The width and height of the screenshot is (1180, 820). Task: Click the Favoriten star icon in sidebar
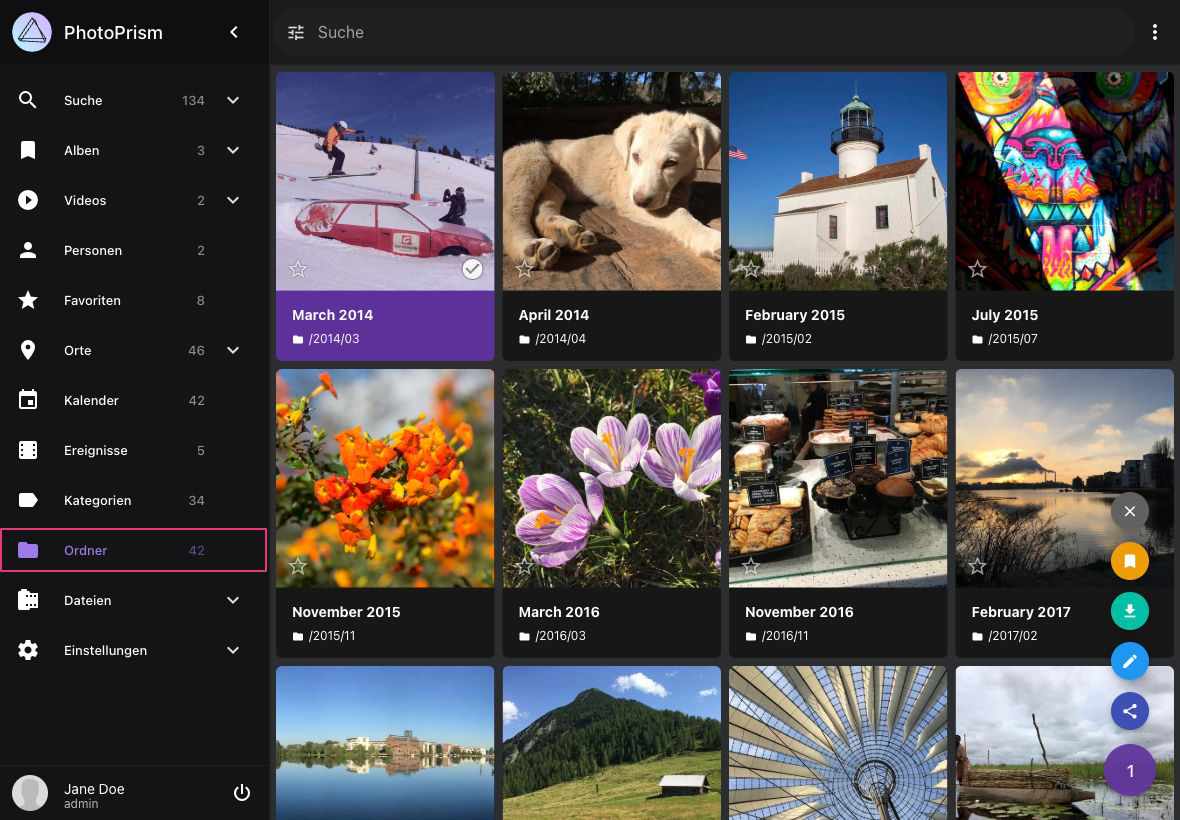(x=28, y=300)
